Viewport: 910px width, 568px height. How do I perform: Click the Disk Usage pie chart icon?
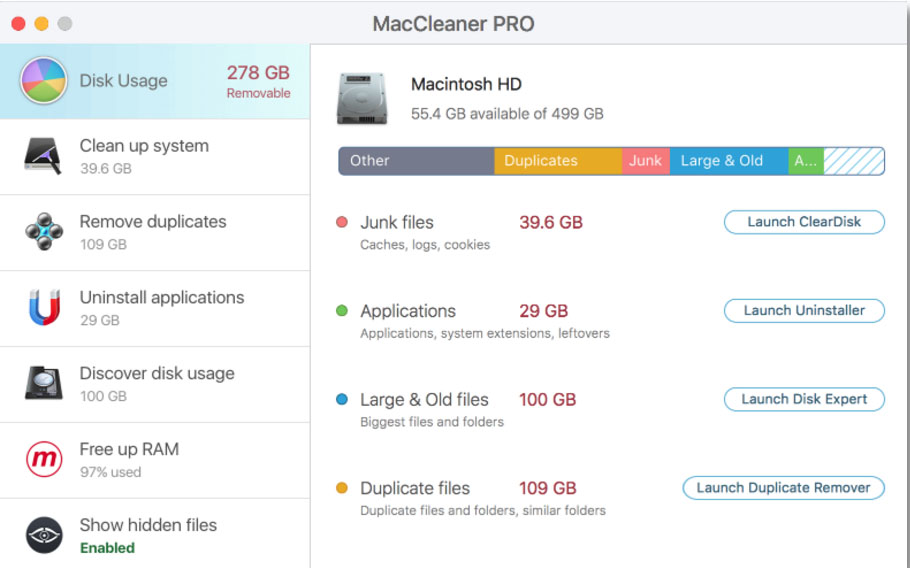pos(44,81)
